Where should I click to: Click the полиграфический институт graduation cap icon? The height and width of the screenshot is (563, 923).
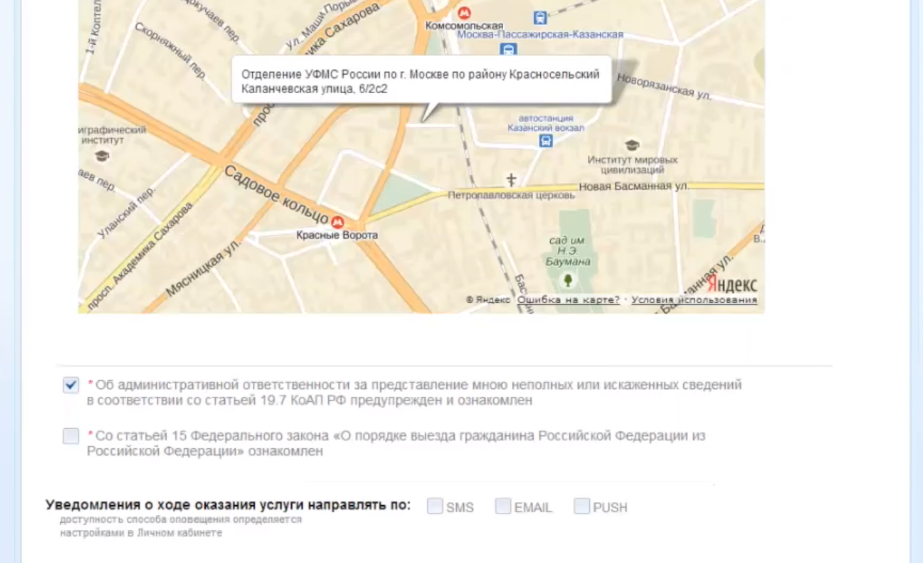pos(102,155)
